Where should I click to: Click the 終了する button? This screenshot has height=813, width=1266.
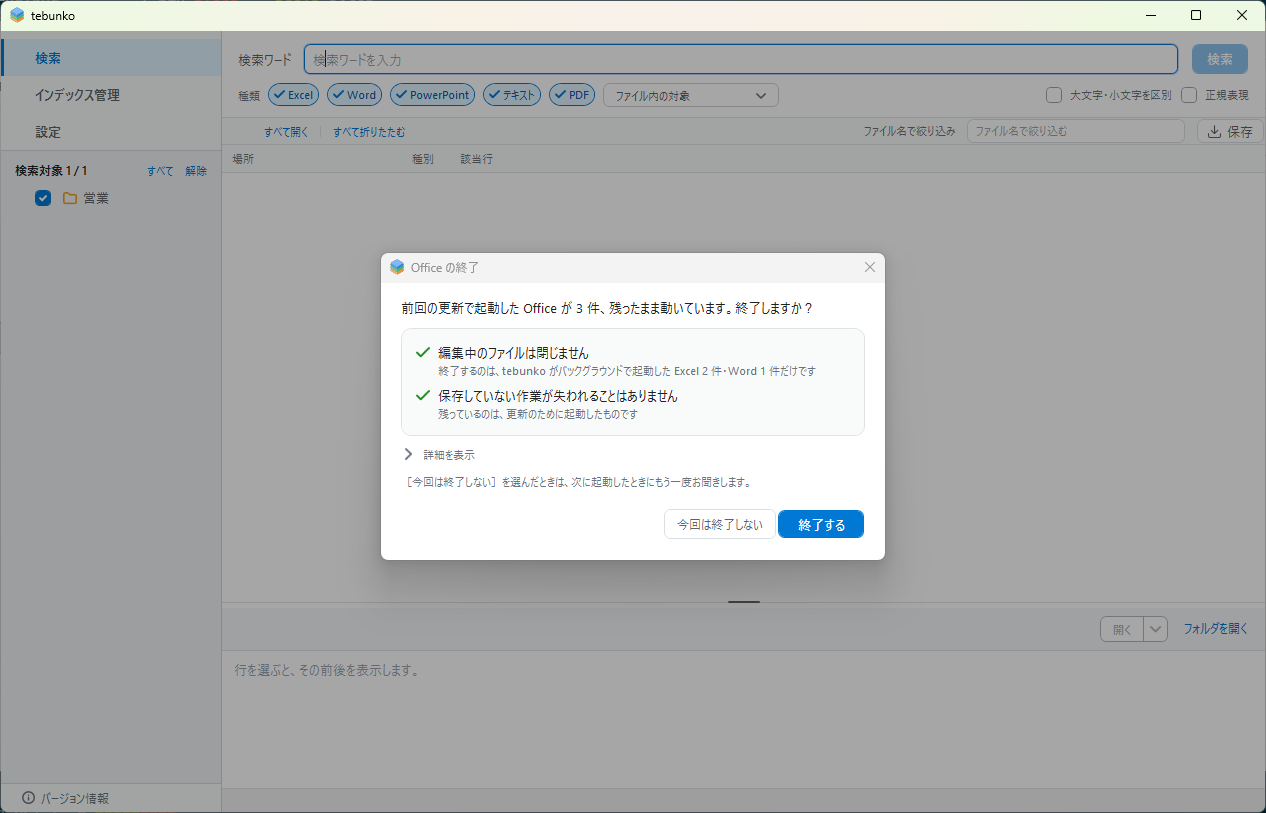point(821,524)
